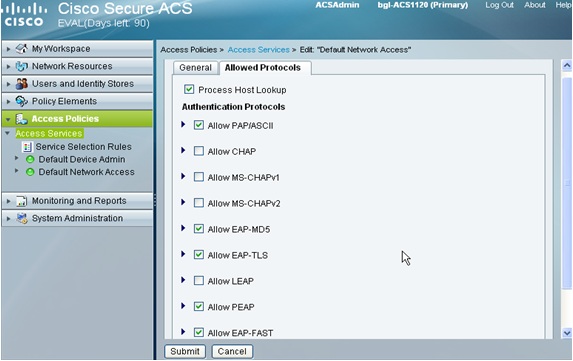573x361 pixels.
Task: Expand Allow PAP/ASCII options triangle
Action: click(x=183, y=125)
